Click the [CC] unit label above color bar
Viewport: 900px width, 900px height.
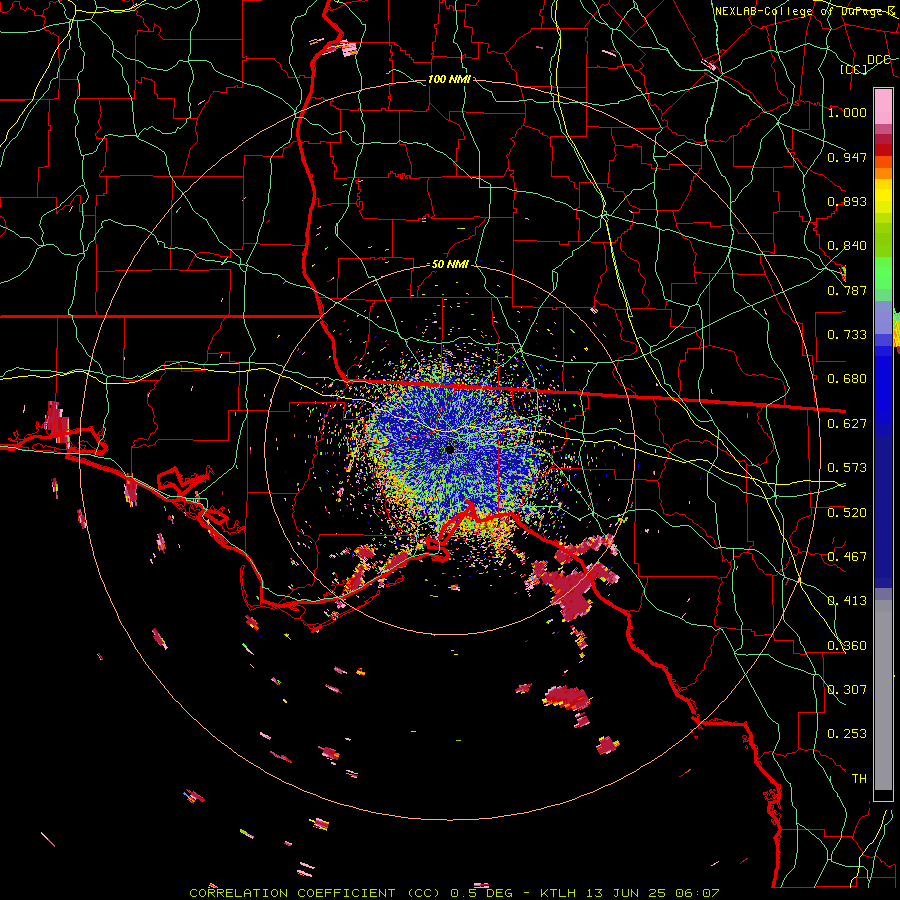point(854,69)
